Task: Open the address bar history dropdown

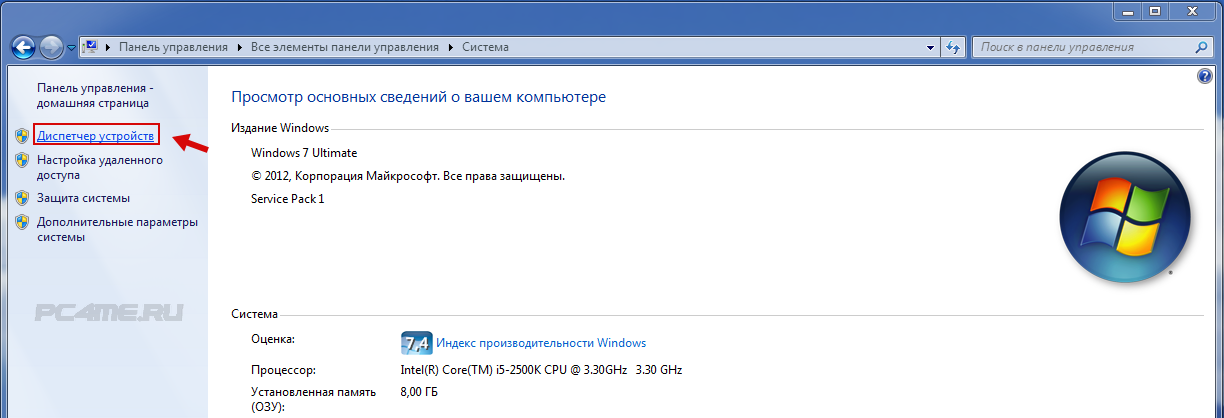Action: tap(931, 47)
